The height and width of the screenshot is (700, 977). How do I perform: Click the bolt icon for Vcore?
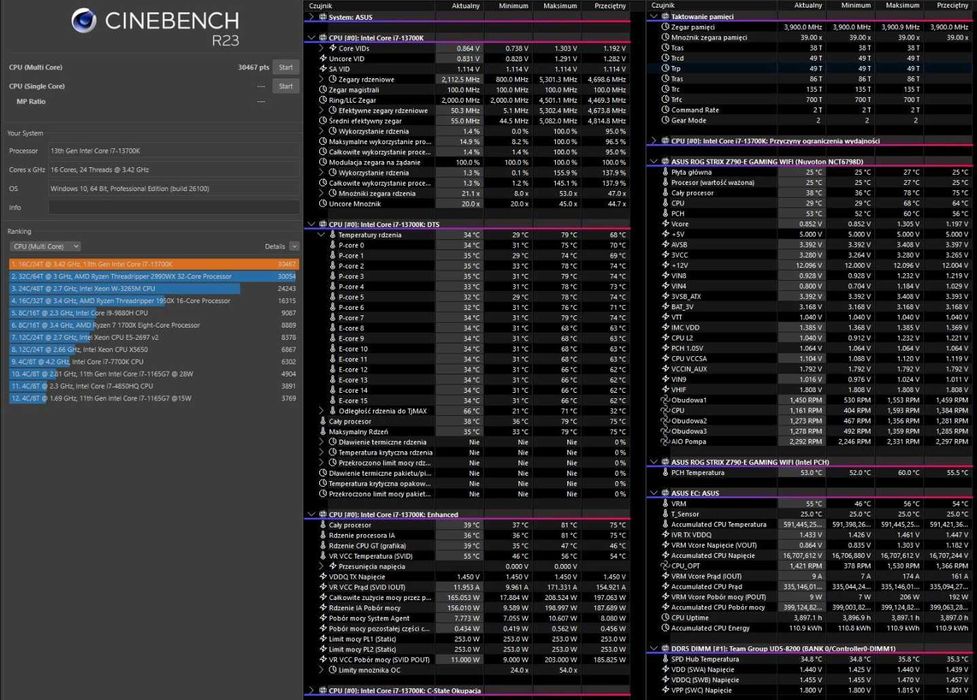[665, 224]
